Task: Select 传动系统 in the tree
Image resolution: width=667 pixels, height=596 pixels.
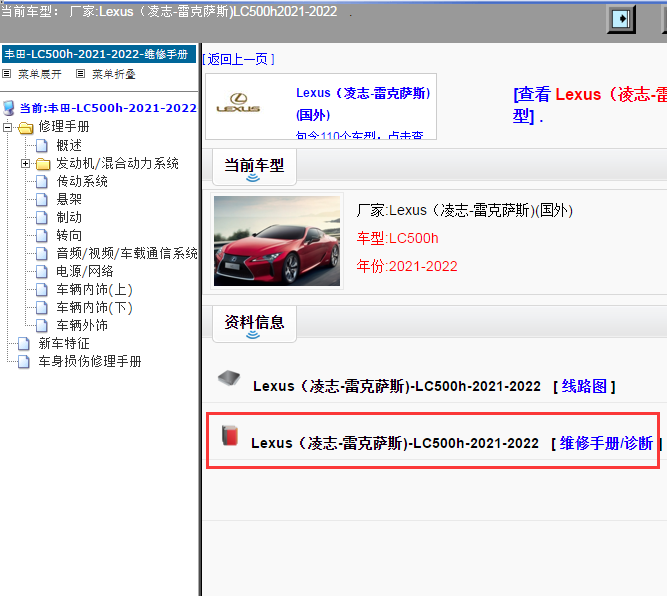Action: pos(82,182)
